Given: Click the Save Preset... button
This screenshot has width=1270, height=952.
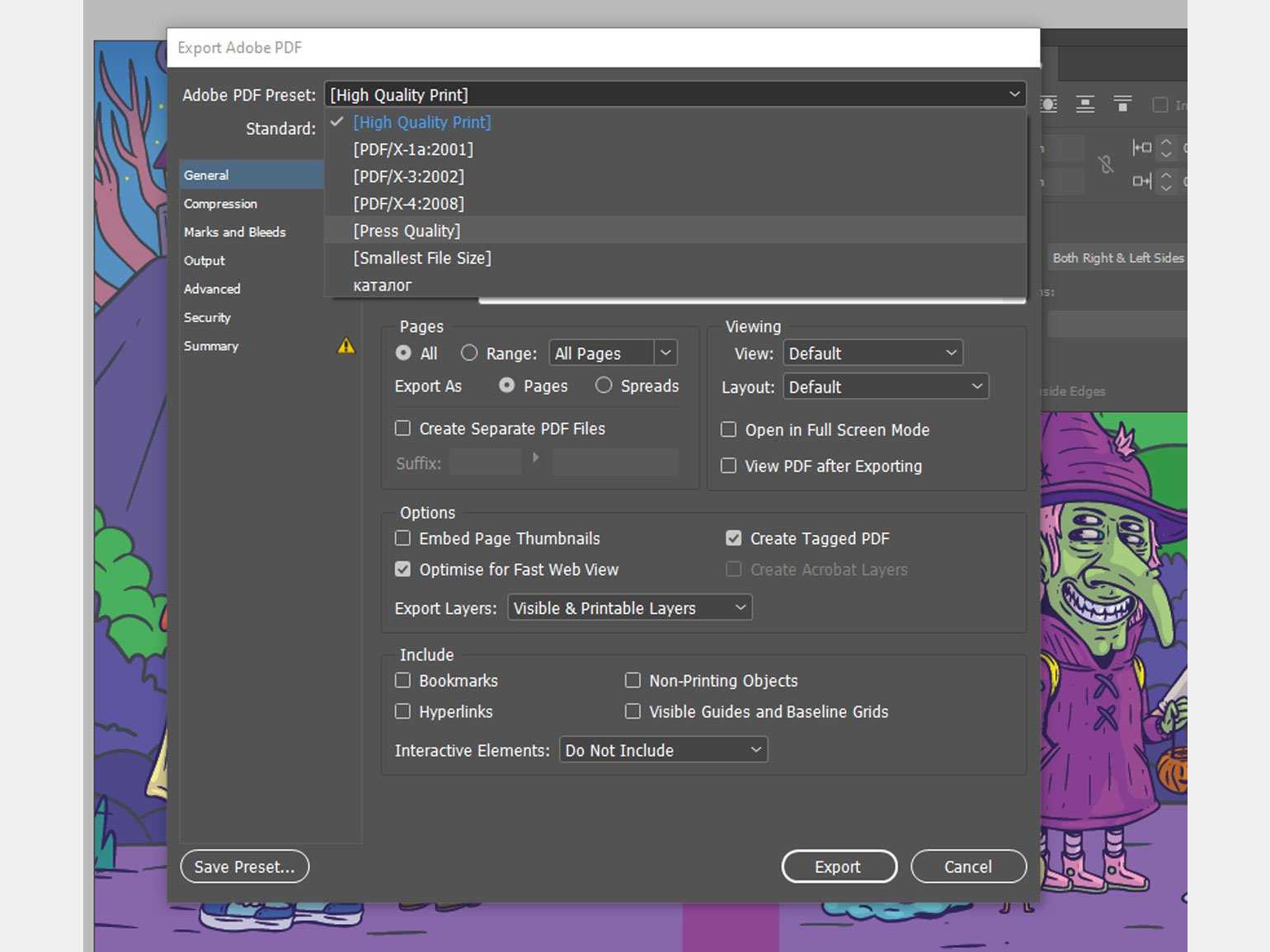Looking at the screenshot, I should (244, 866).
